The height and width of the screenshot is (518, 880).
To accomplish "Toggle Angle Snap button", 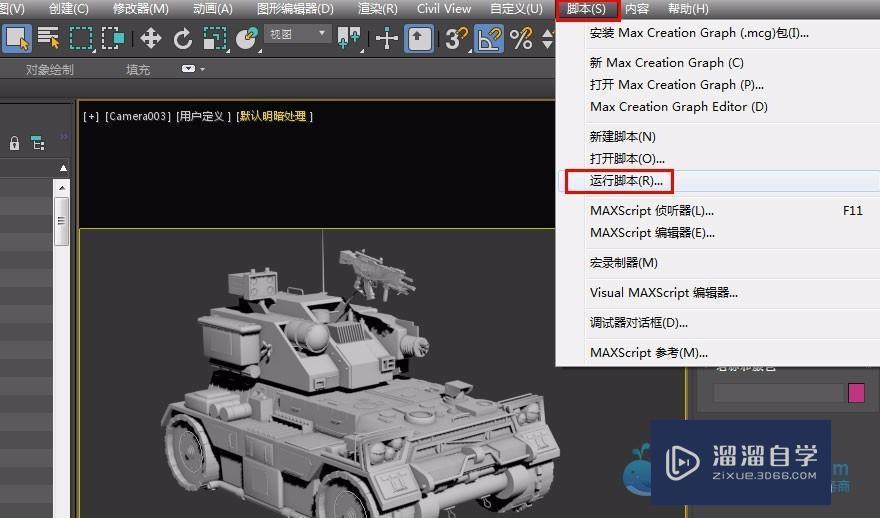I will (489, 39).
